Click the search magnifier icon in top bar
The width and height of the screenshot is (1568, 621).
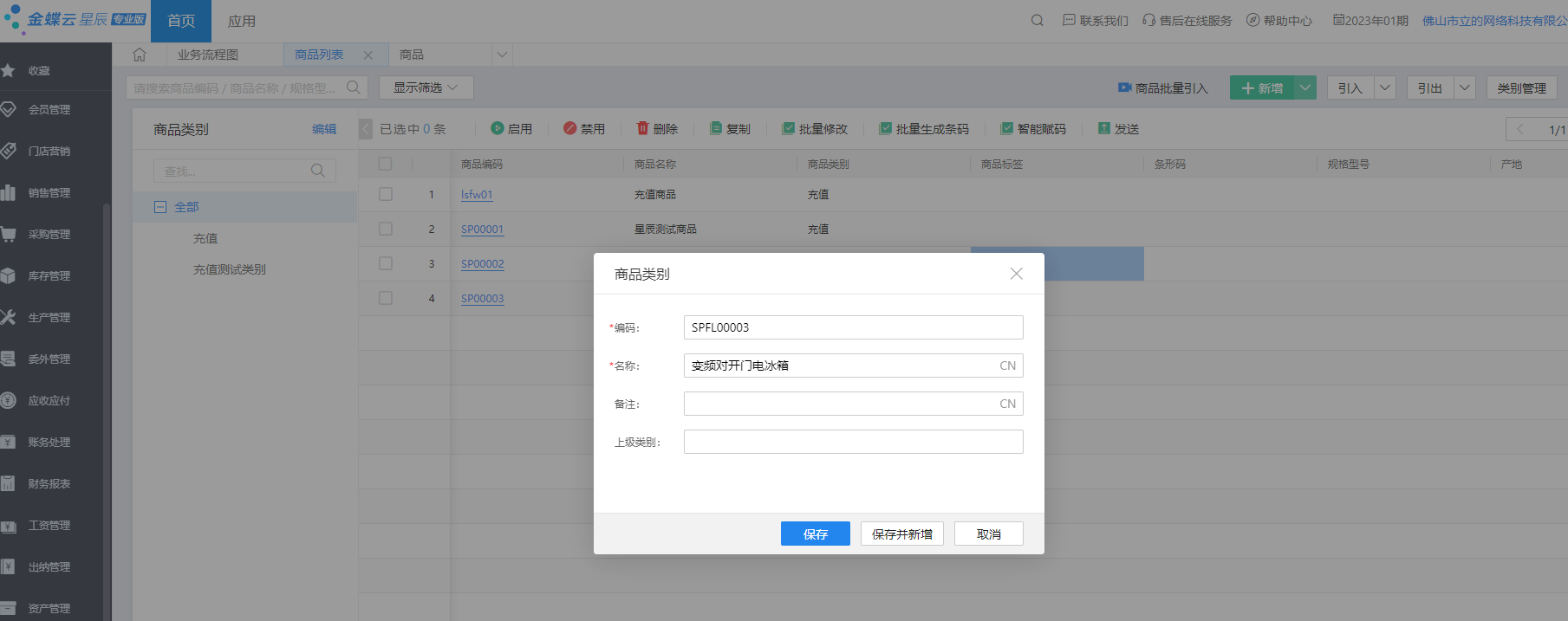1037,21
